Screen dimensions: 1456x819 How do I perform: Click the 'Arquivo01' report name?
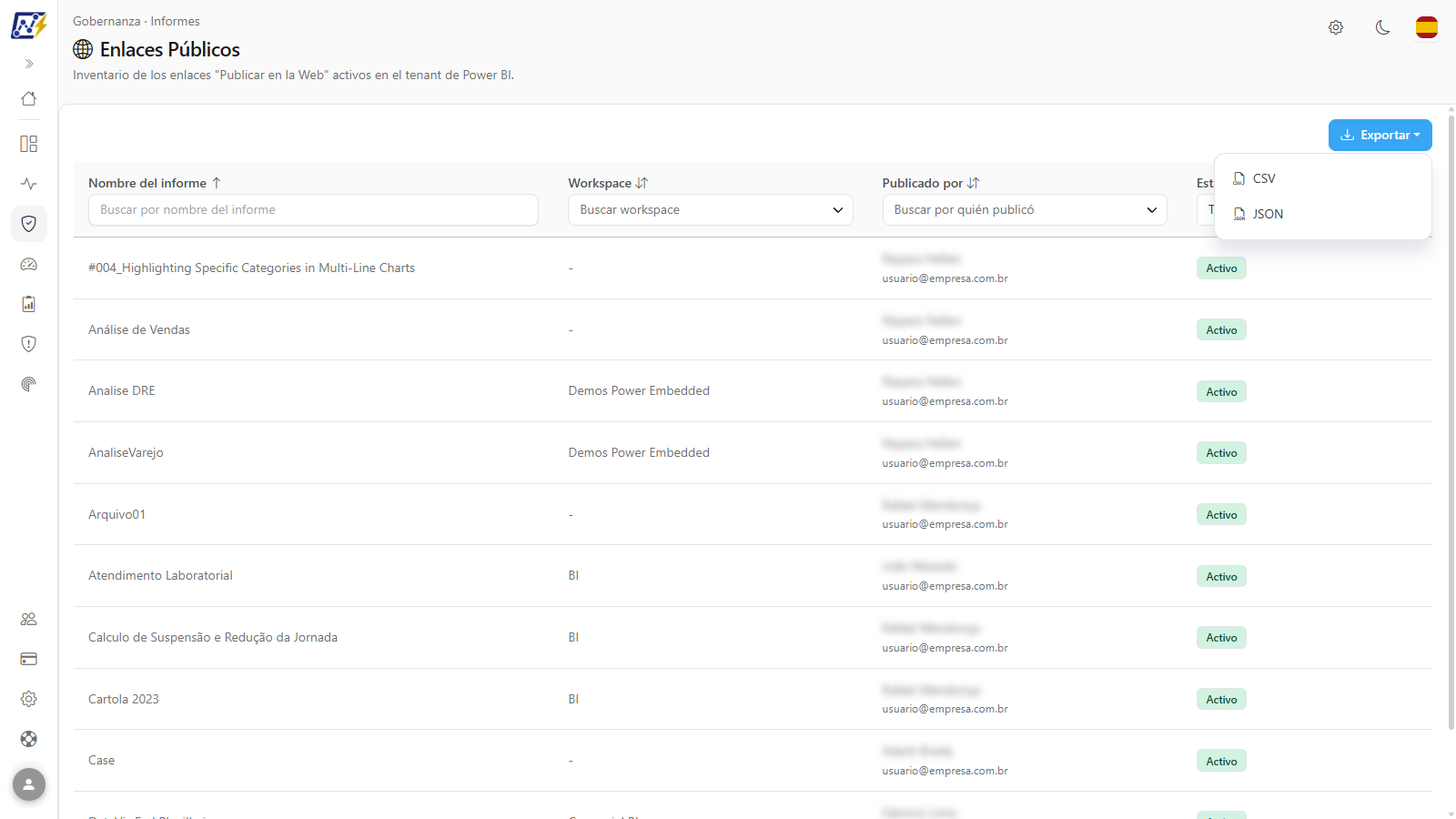(116, 514)
